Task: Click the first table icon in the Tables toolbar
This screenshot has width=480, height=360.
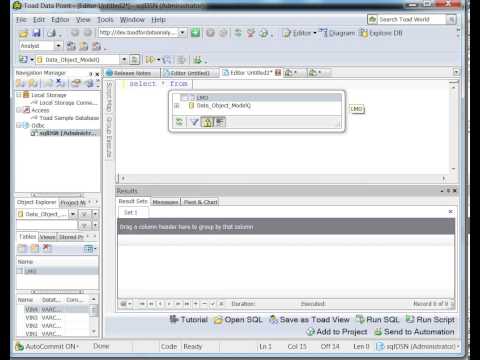Action: pos(22,248)
